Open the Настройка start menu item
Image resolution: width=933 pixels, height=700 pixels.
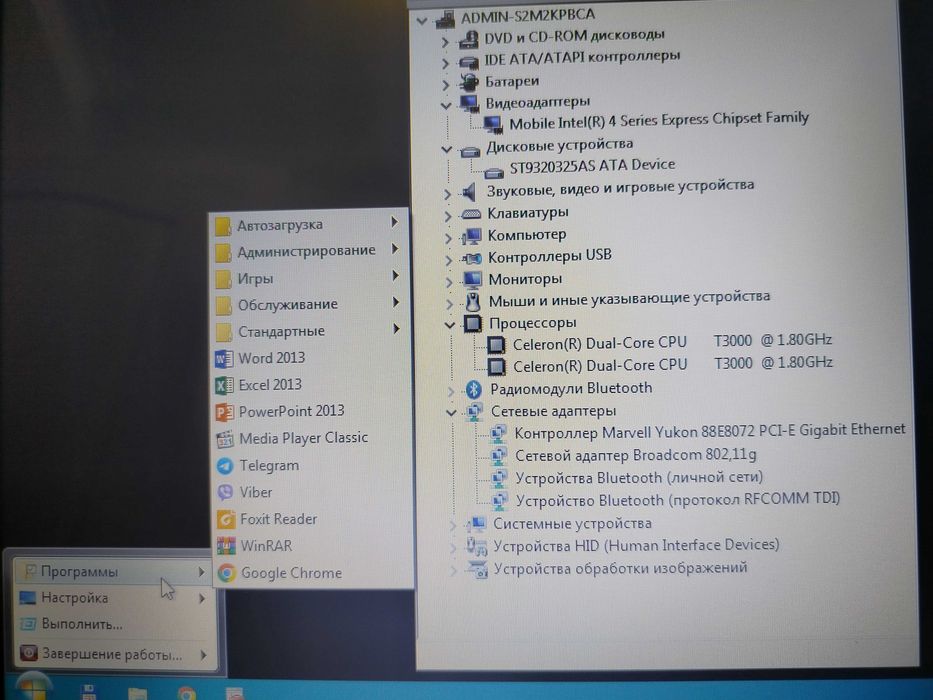[x=111, y=598]
